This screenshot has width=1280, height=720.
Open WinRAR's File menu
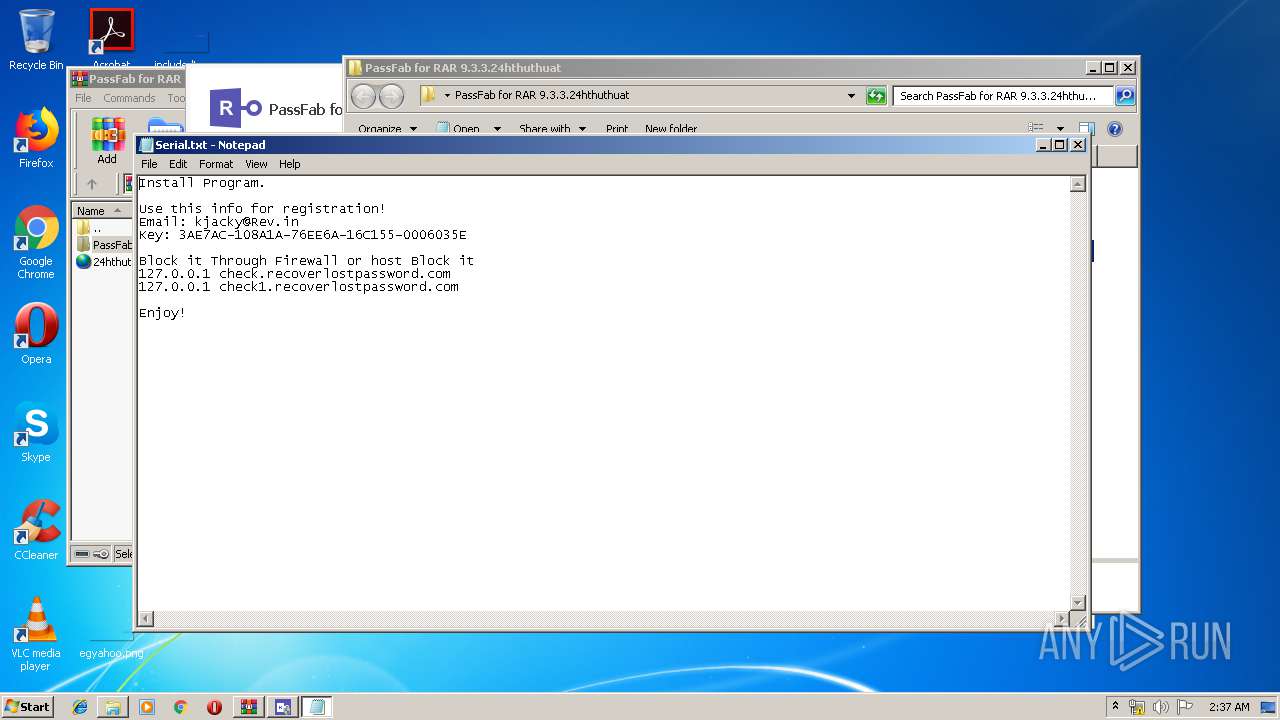[83, 98]
